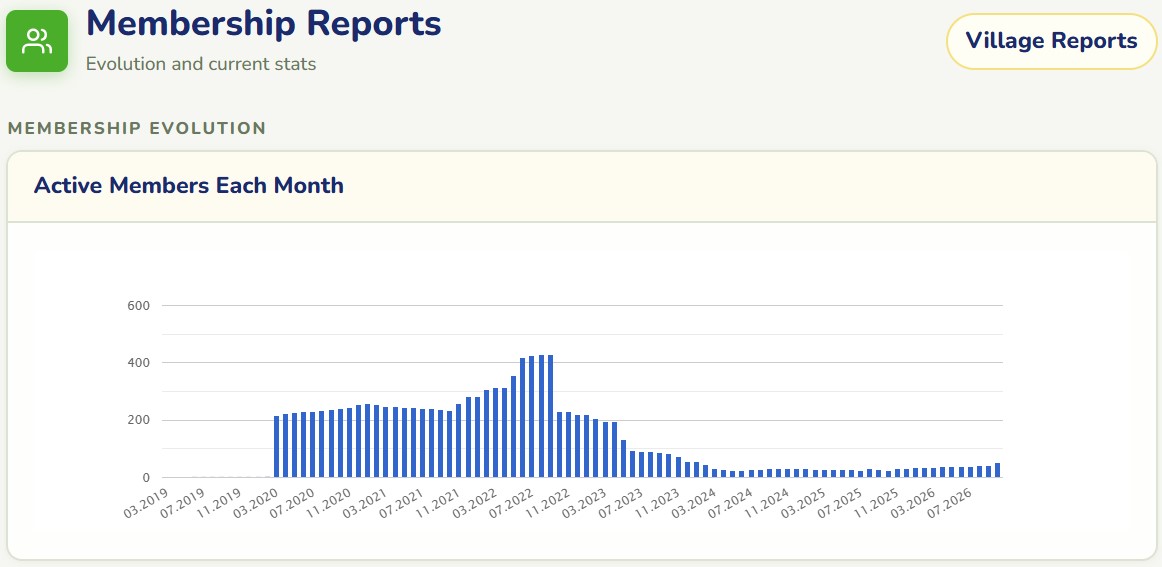Click the 'Active Members Each Month' title

click(189, 185)
